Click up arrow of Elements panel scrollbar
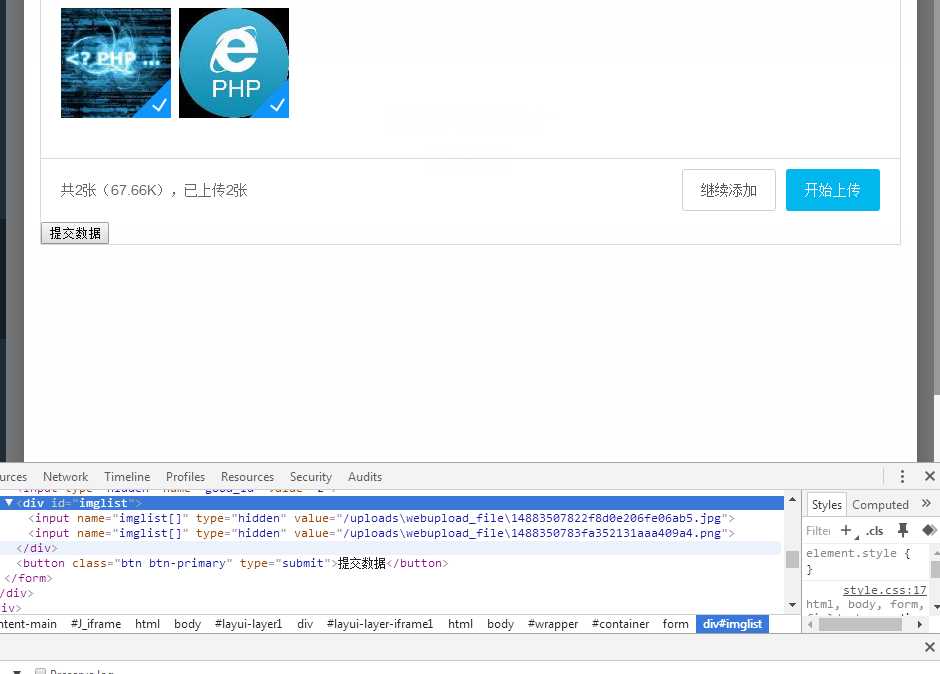Viewport: 940px width, 674px height. [x=792, y=500]
